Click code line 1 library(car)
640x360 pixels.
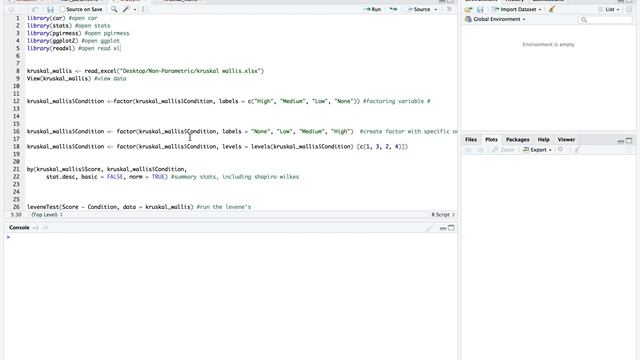(62, 18)
